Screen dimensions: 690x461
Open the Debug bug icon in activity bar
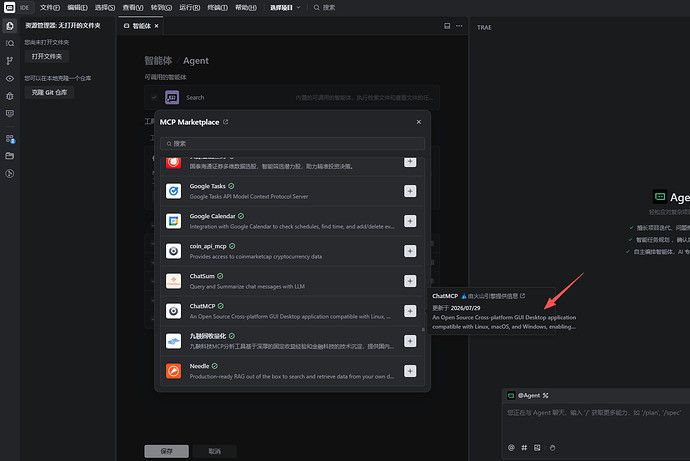[10, 96]
